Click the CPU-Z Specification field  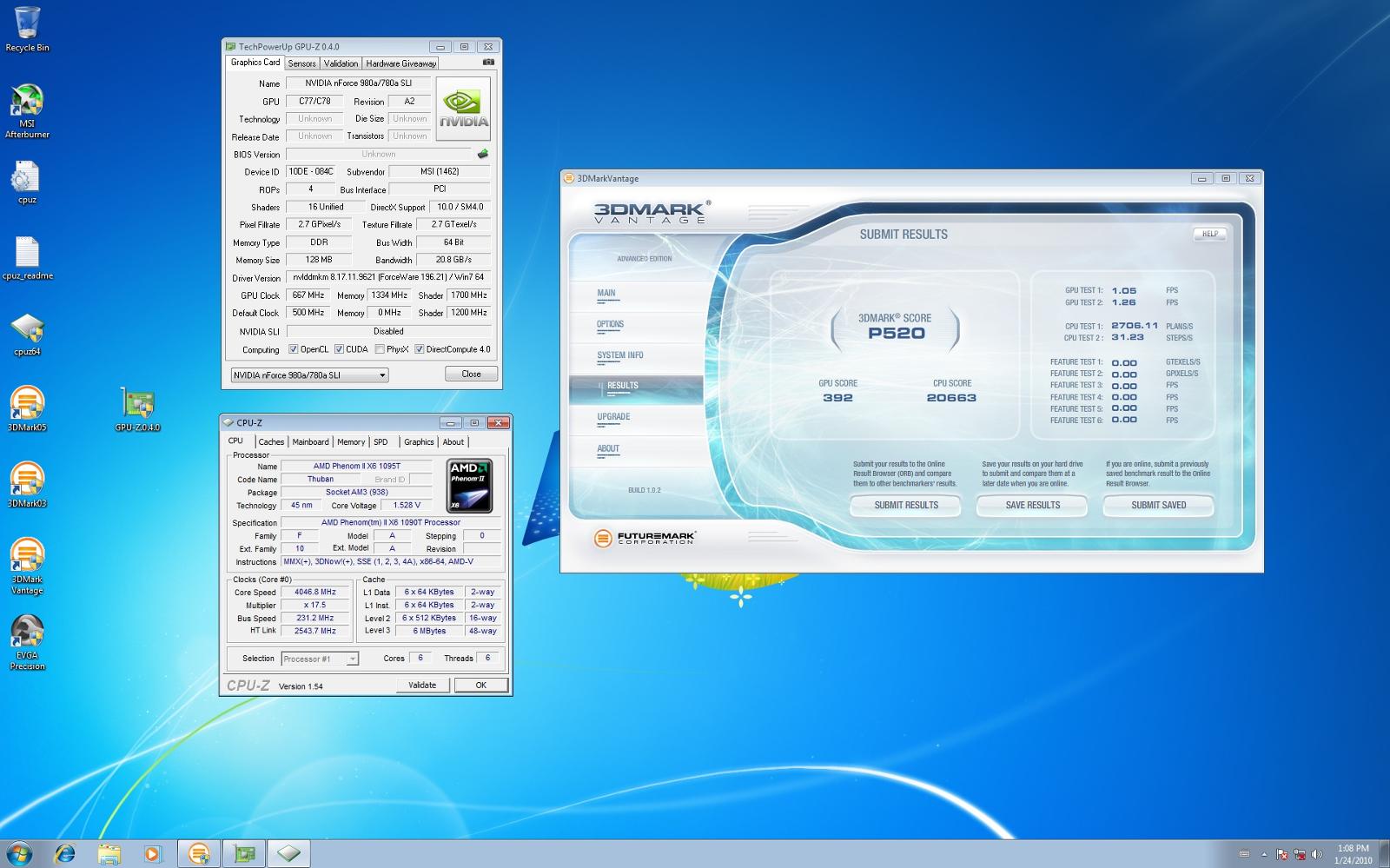coord(391,523)
